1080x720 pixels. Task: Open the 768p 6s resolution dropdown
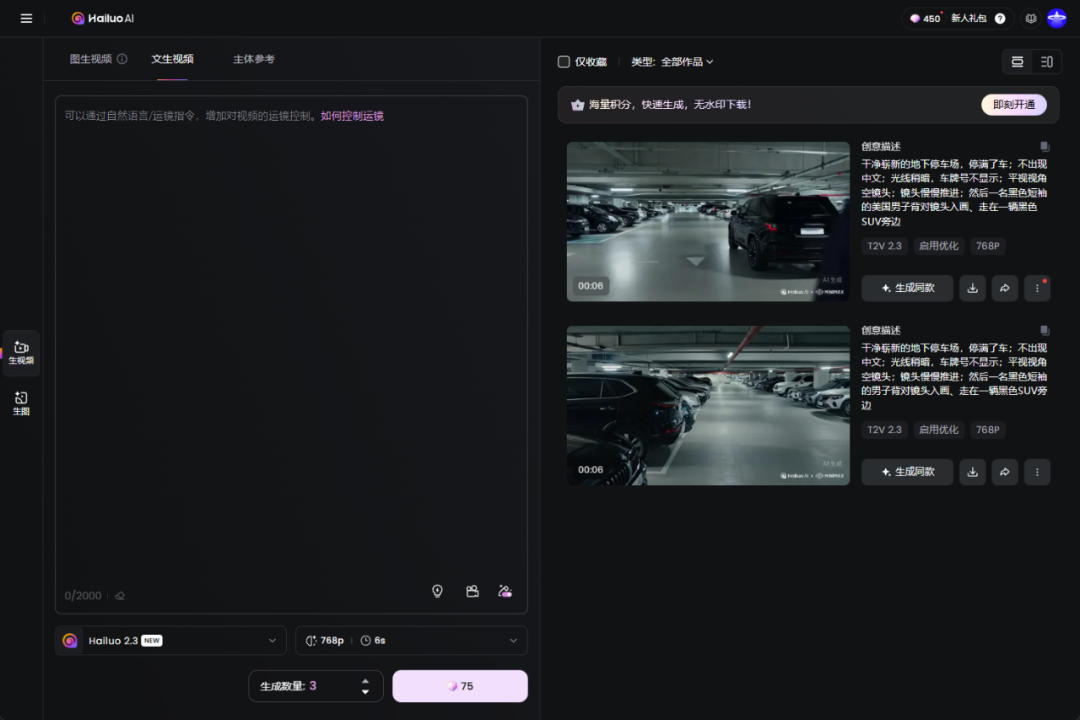click(411, 640)
